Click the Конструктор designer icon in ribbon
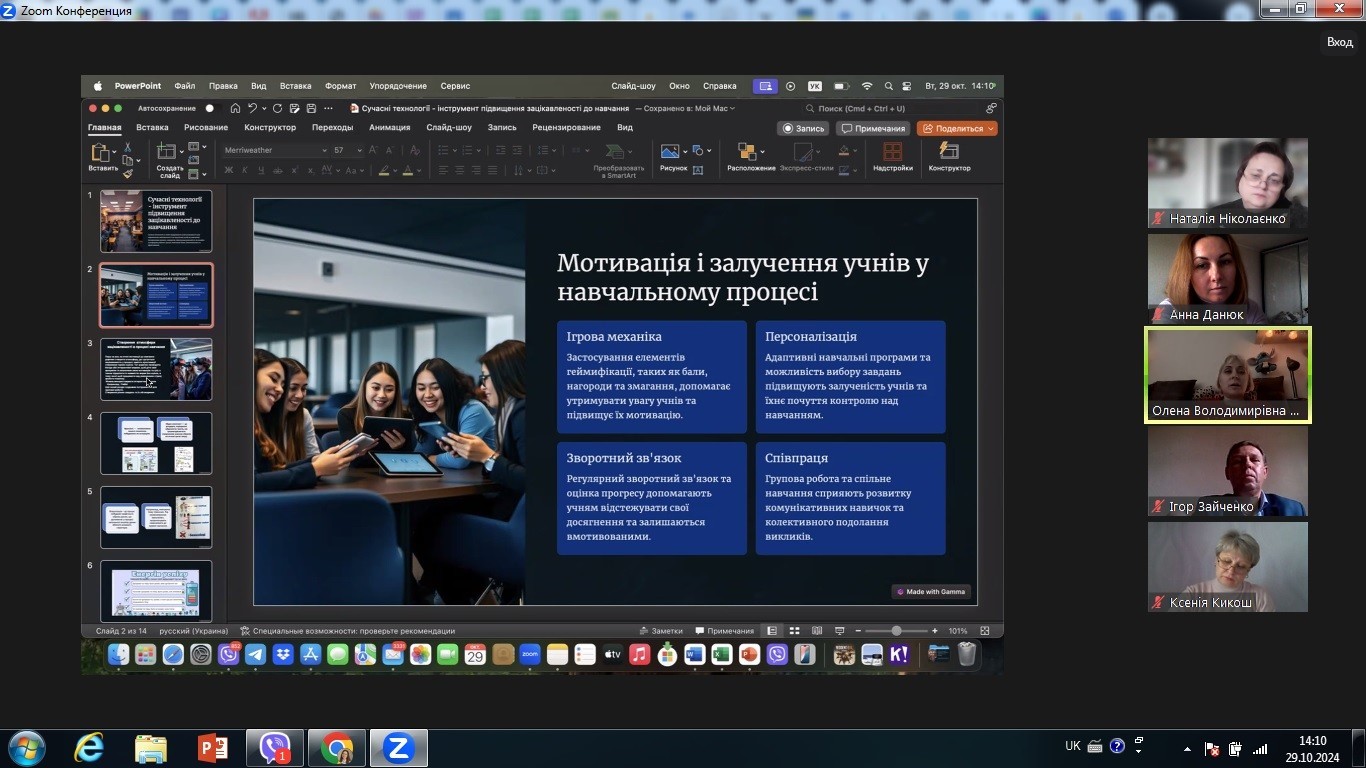 [x=949, y=151]
